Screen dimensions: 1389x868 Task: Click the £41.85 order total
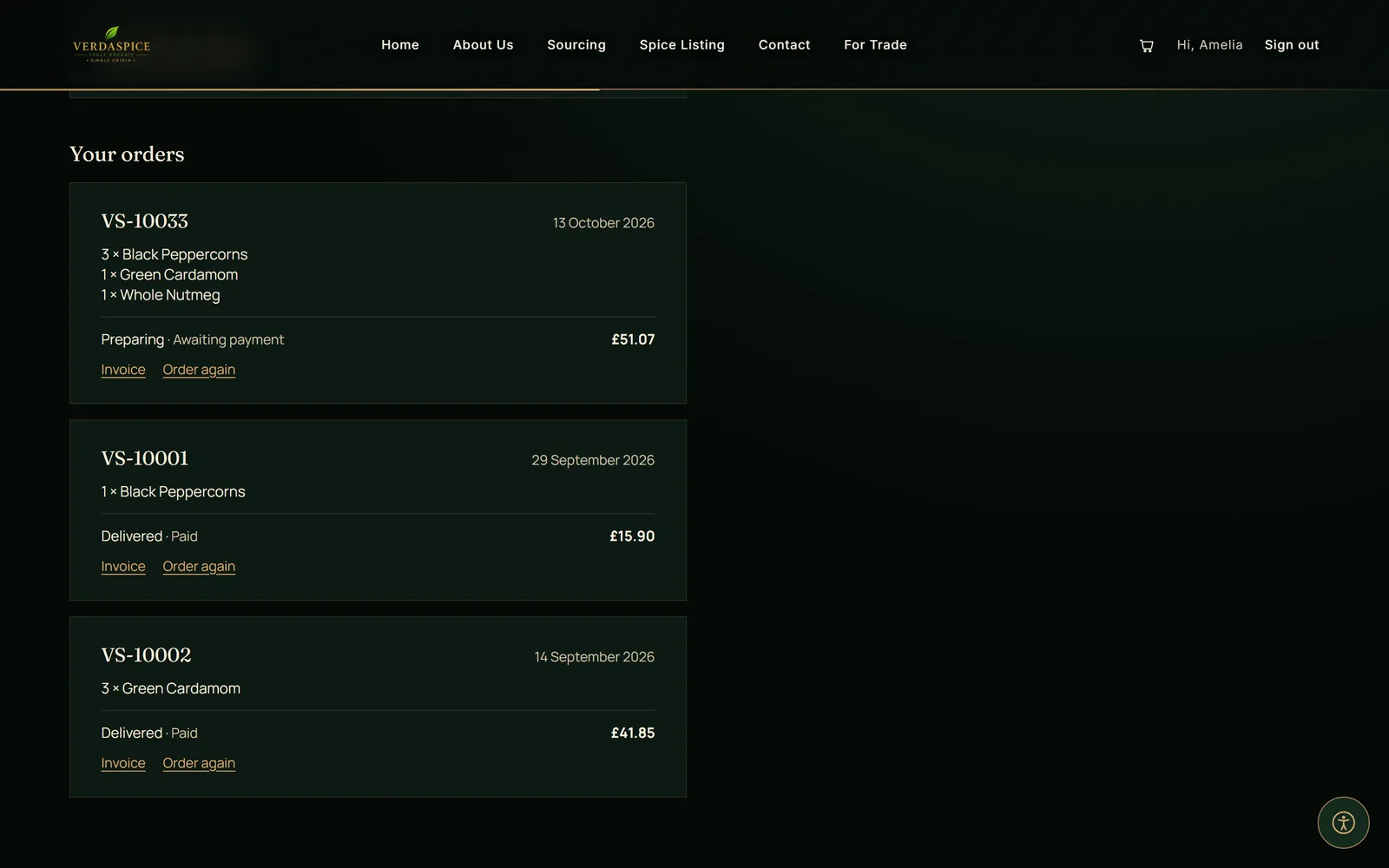[x=633, y=733]
